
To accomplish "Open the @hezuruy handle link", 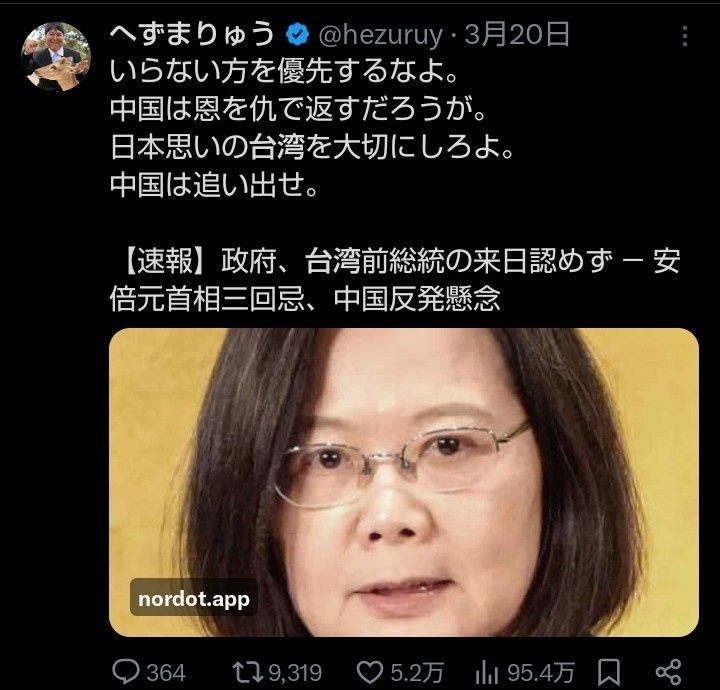I will [381, 36].
